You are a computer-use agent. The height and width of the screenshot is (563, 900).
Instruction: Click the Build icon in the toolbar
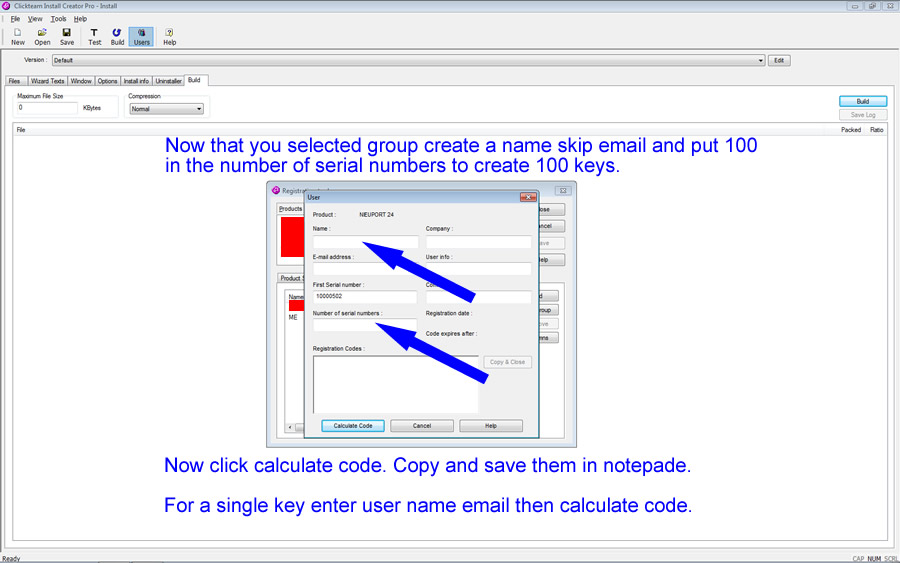click(118, 36)
